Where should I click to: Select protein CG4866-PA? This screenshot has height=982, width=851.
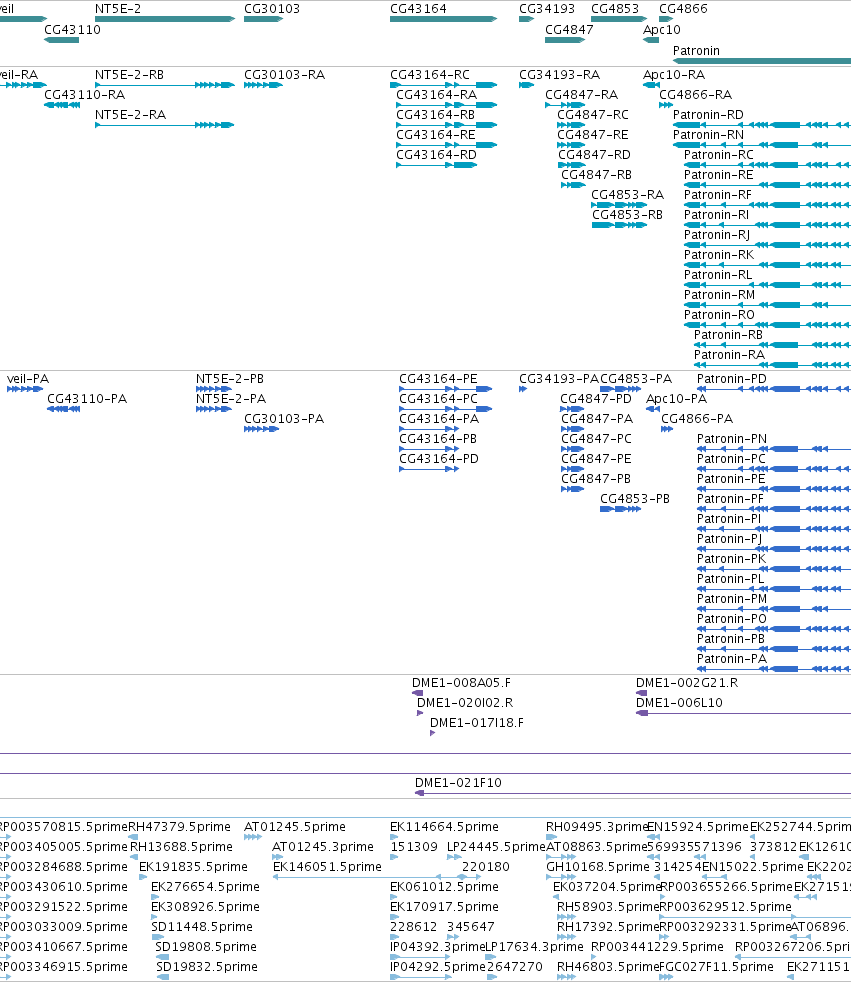pos(667,430)
